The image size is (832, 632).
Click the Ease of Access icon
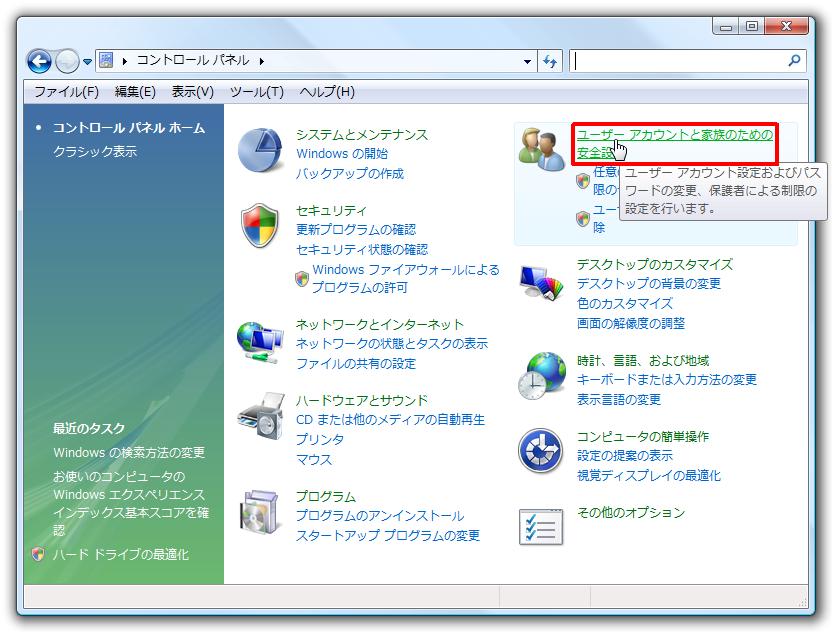[541, 452]
